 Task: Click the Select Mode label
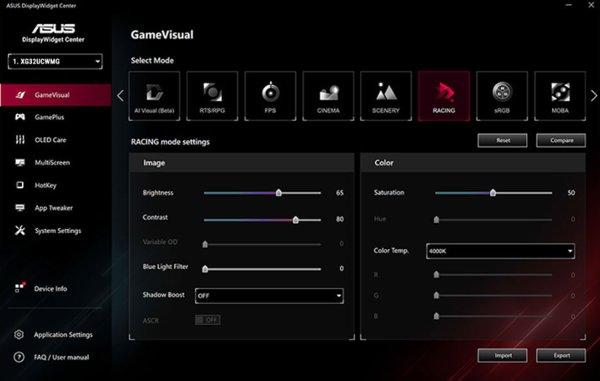(x=152, y=60)
